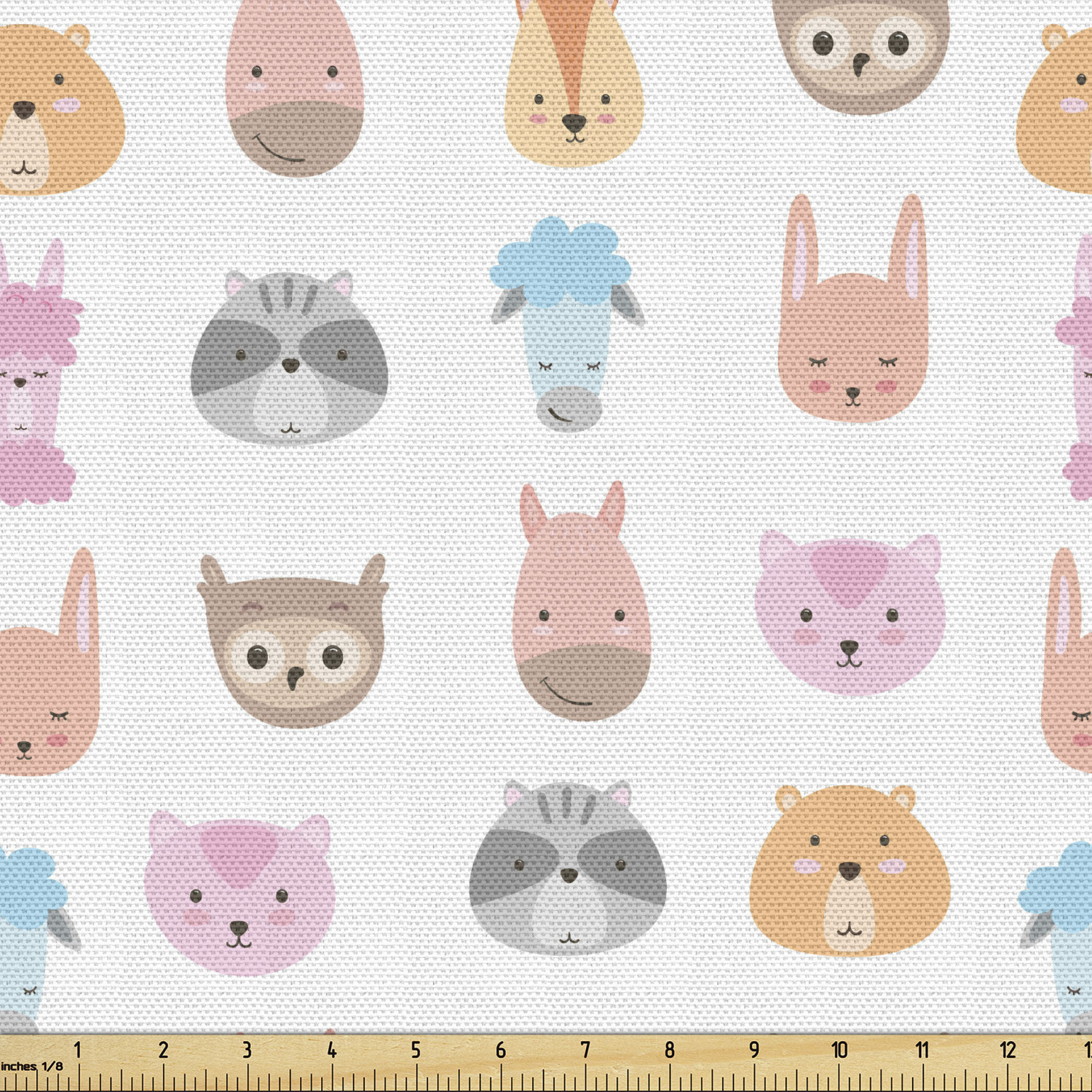Viewport: 1092px width, 1092px height.
Task: Click the number 12 on the ruler
Action: tap(1008, 1050)
